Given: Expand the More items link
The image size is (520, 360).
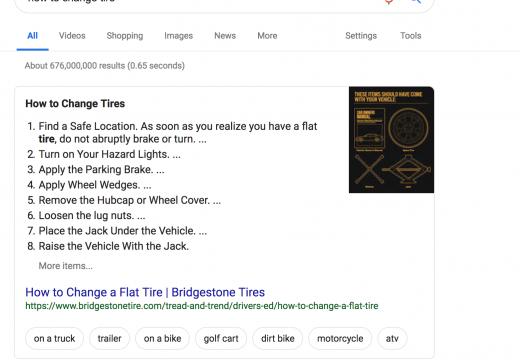Looking at the screenshot, I should tap(66, 266).
